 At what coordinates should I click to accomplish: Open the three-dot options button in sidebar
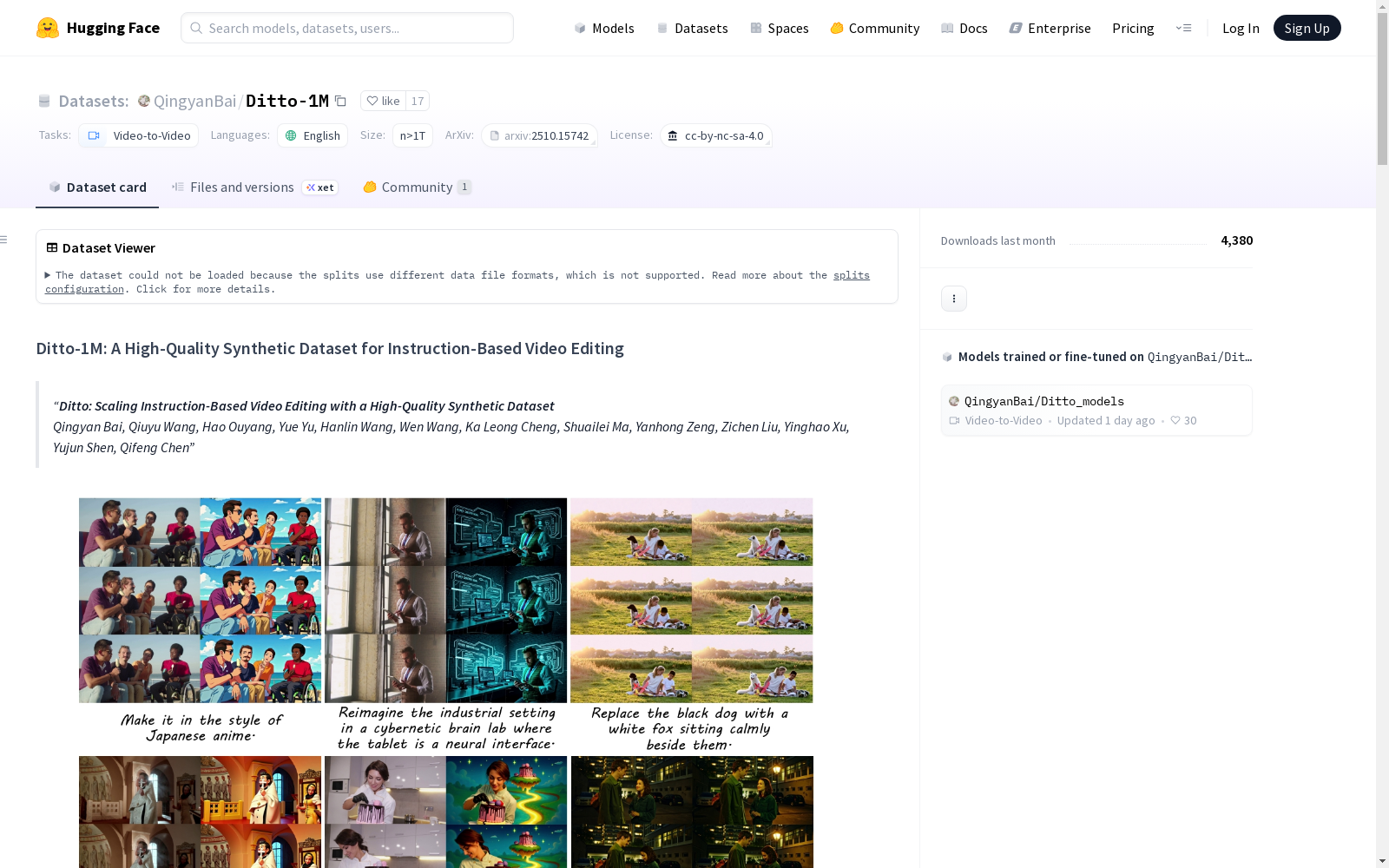pos(954,299)
